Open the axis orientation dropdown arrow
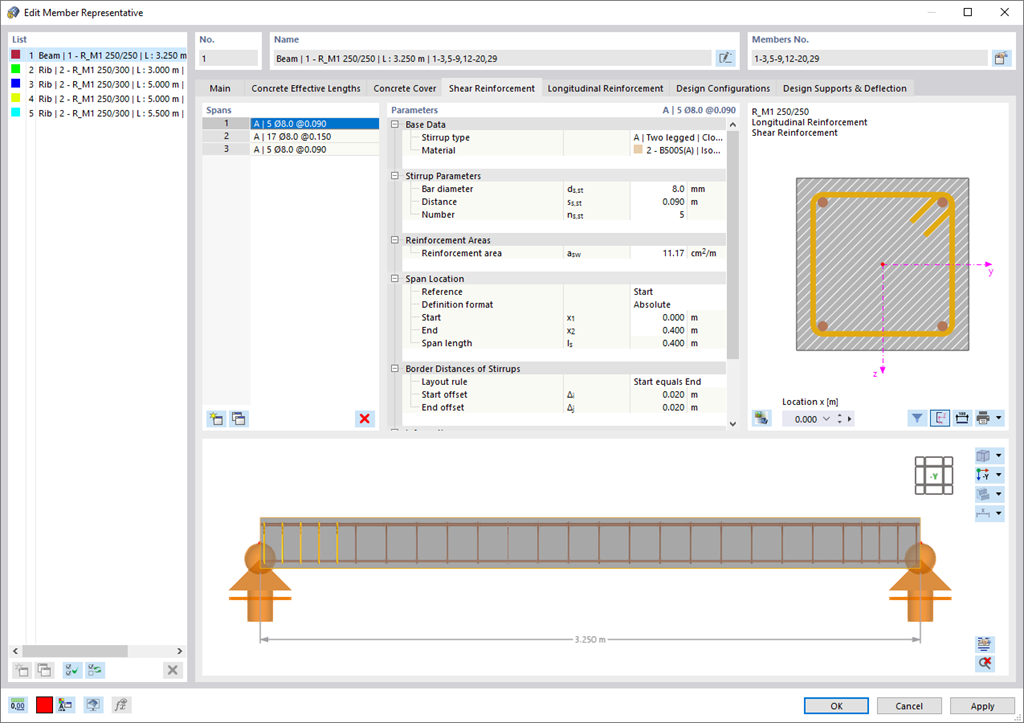This screenshot has height=723, width=1024. click(999, 475)
